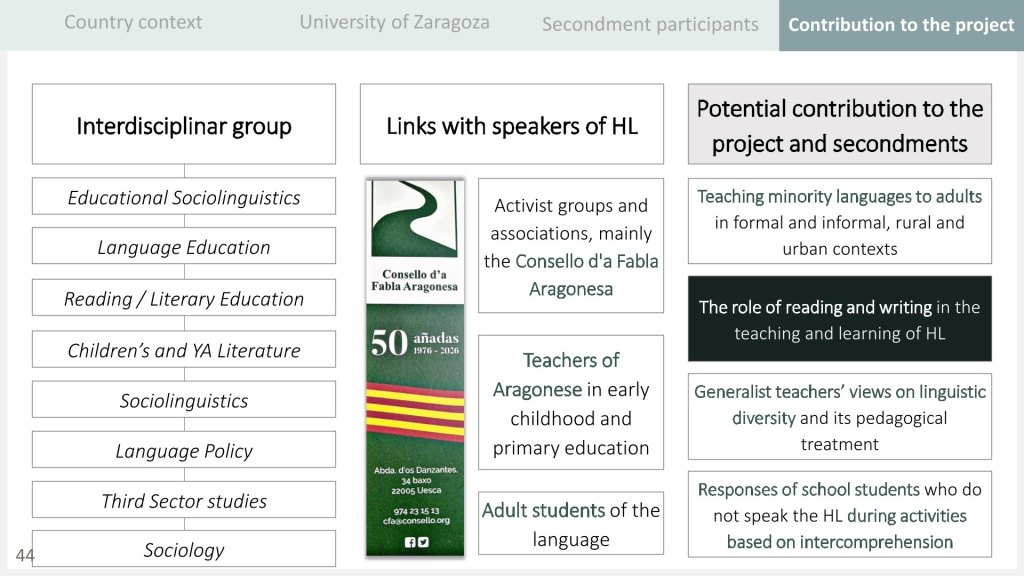Click the Links with speakers of HL heading

coord(511,126)
